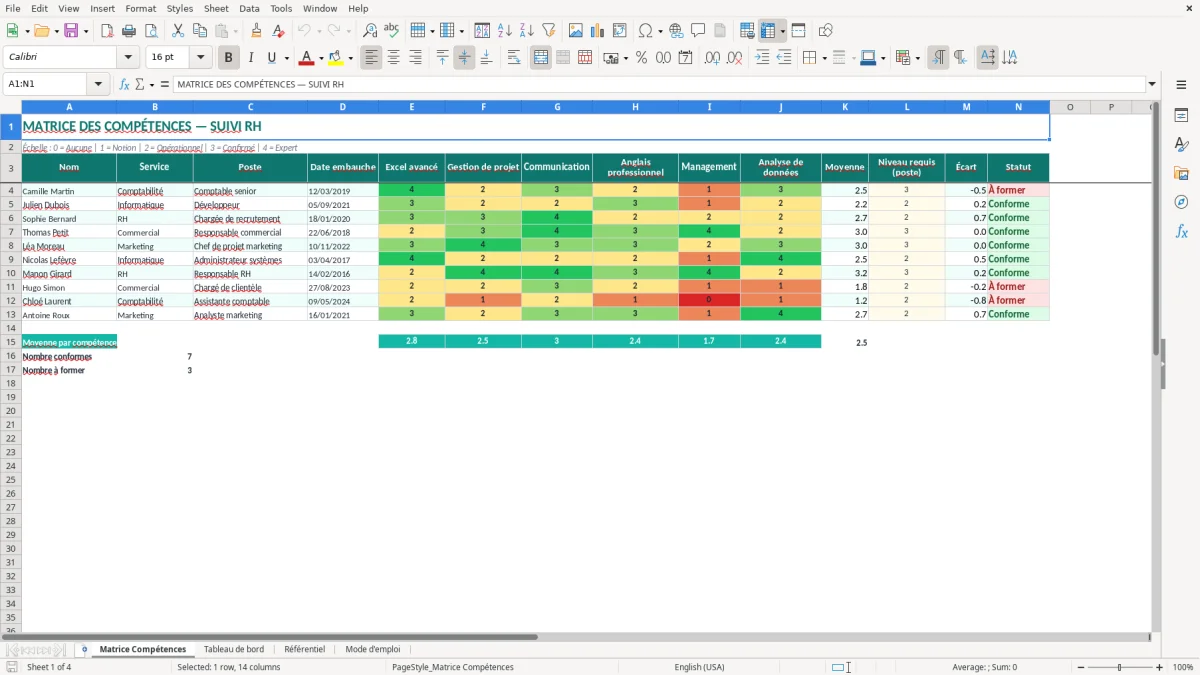
Task: Apply the yellow background color swatch
Action: (335, 58)
